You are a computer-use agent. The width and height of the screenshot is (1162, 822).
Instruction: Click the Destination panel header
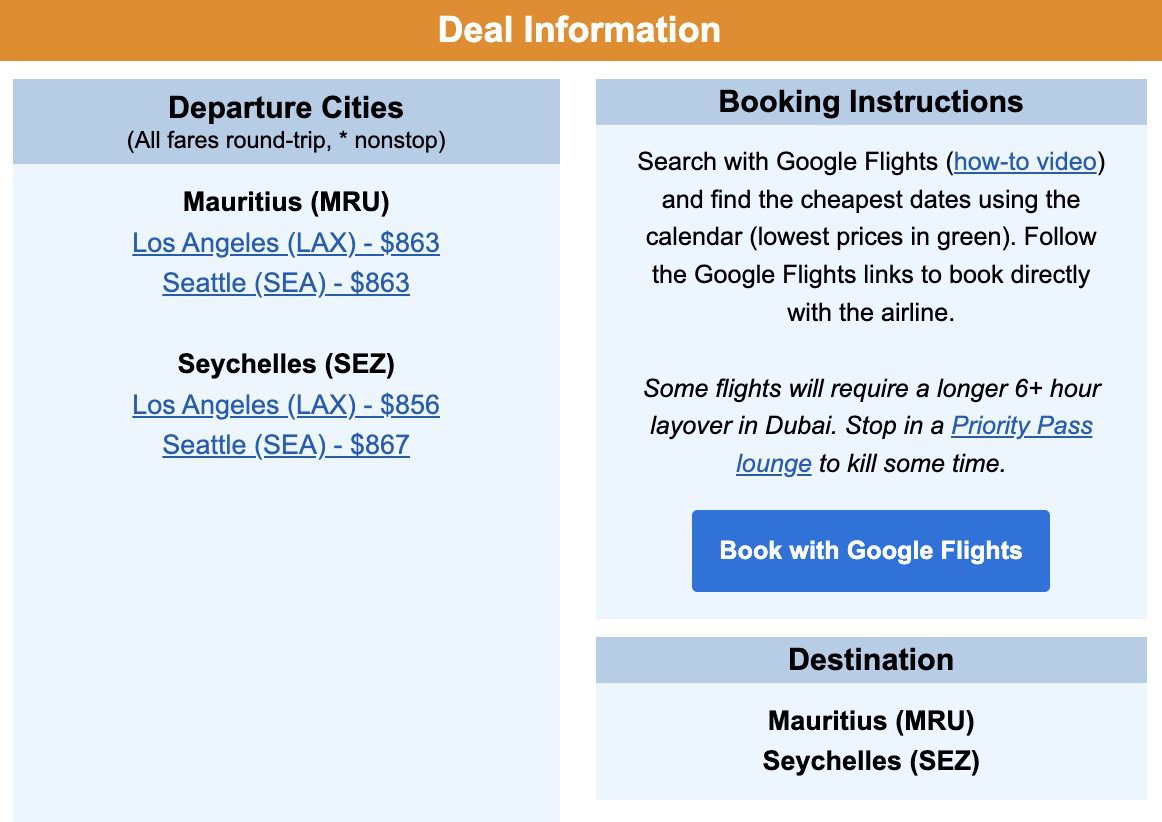point(871,660)
